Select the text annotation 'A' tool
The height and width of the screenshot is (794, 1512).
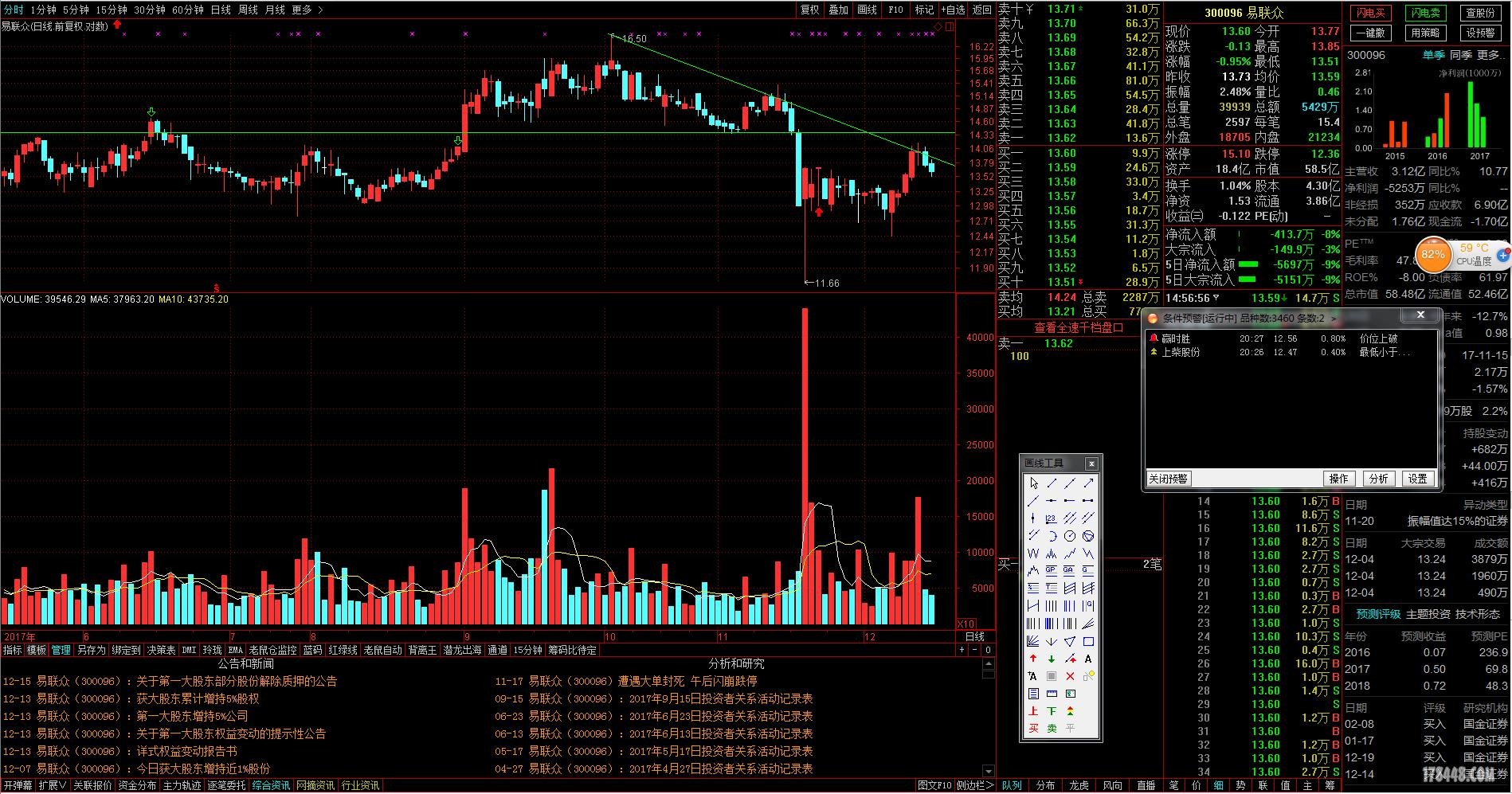tap(1088, 659)
